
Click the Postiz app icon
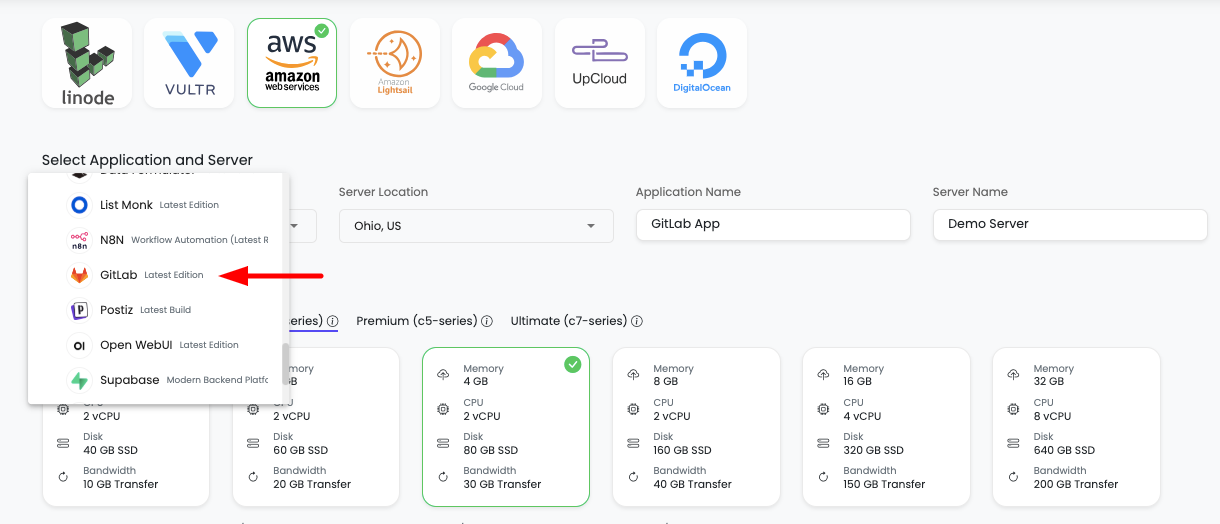pos(79,310)
